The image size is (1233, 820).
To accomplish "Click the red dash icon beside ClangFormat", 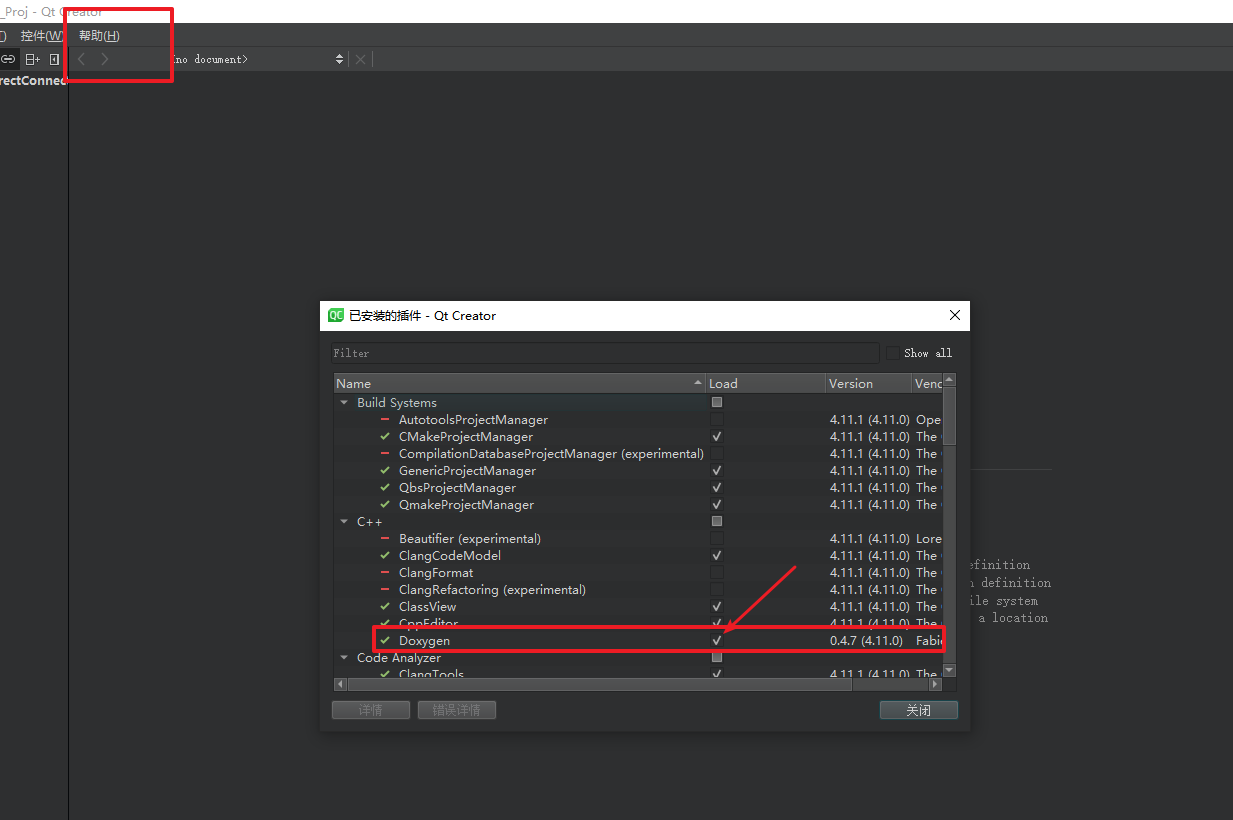I will click(385, 573).
